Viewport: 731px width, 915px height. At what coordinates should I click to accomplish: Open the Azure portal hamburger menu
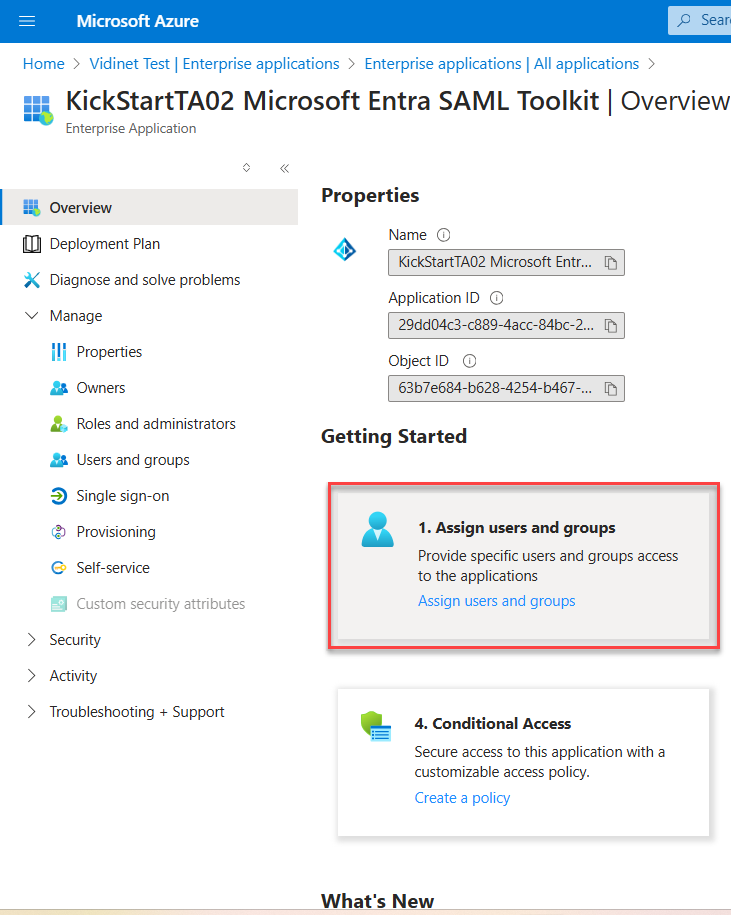pyautogui.click(x=27, y=21)
